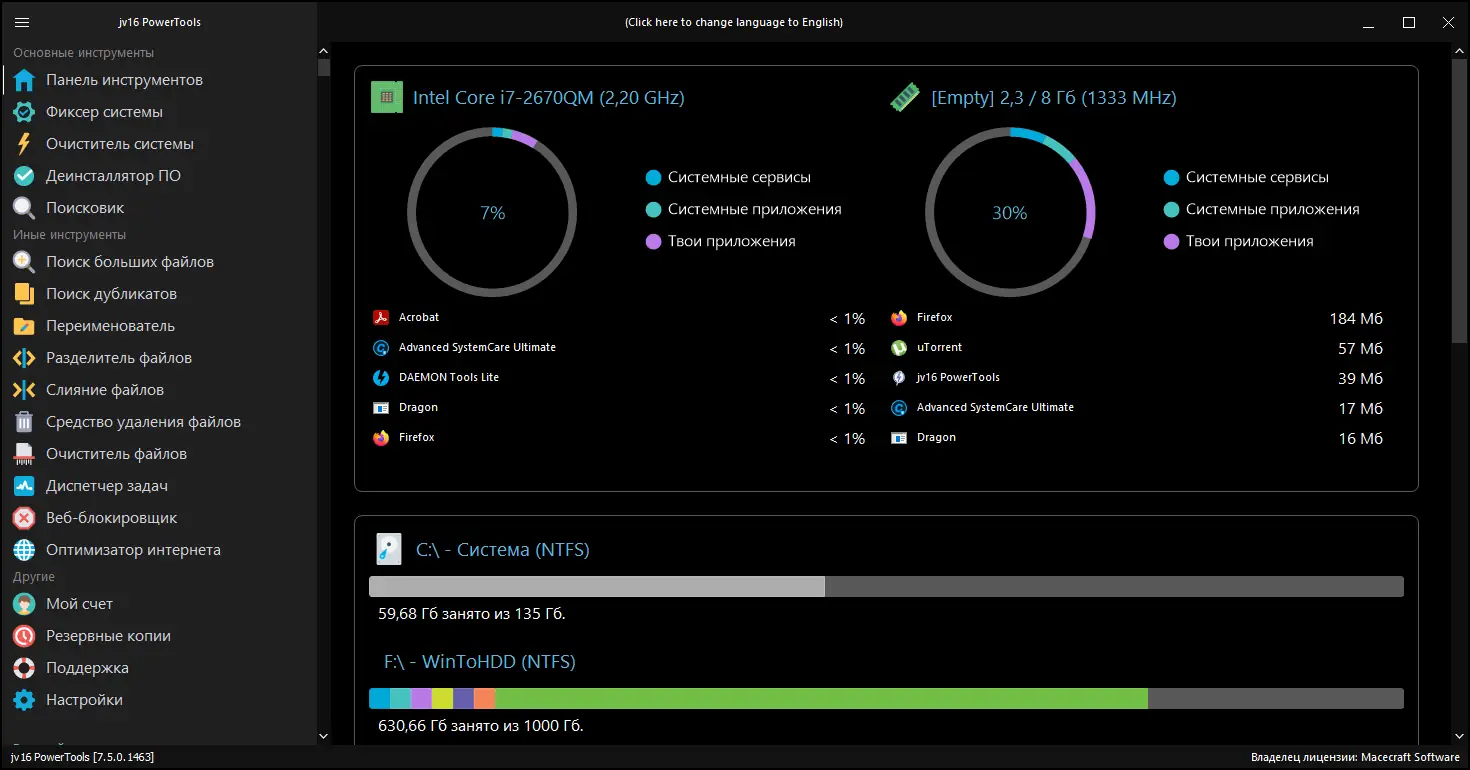Select the Поиск больших файлов sidebar label
This screenshot has width=1470, height=770.
coord(130,262)
